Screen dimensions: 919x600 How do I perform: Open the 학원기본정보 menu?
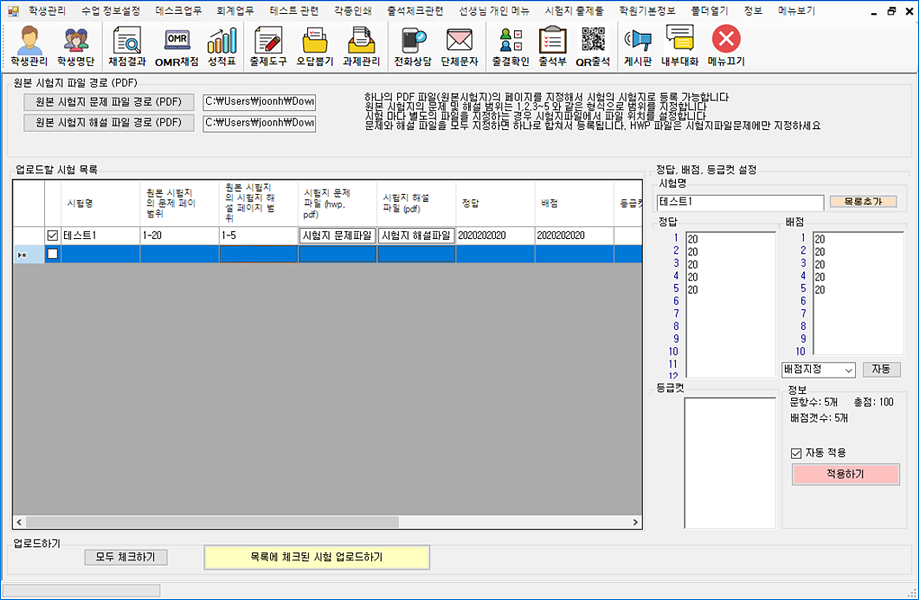(647, 11)
